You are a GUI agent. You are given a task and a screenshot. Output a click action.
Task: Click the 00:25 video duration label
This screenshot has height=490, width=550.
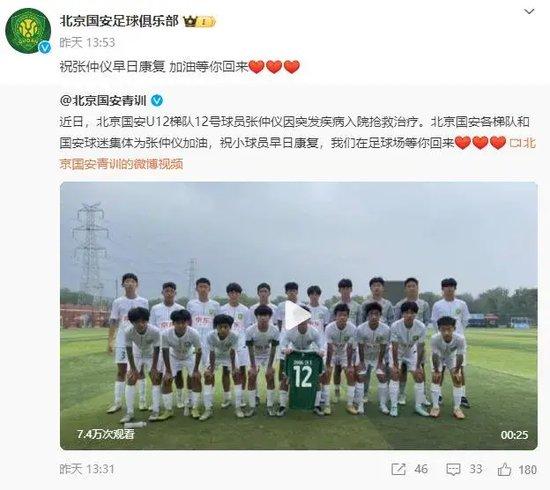point(514,435)
